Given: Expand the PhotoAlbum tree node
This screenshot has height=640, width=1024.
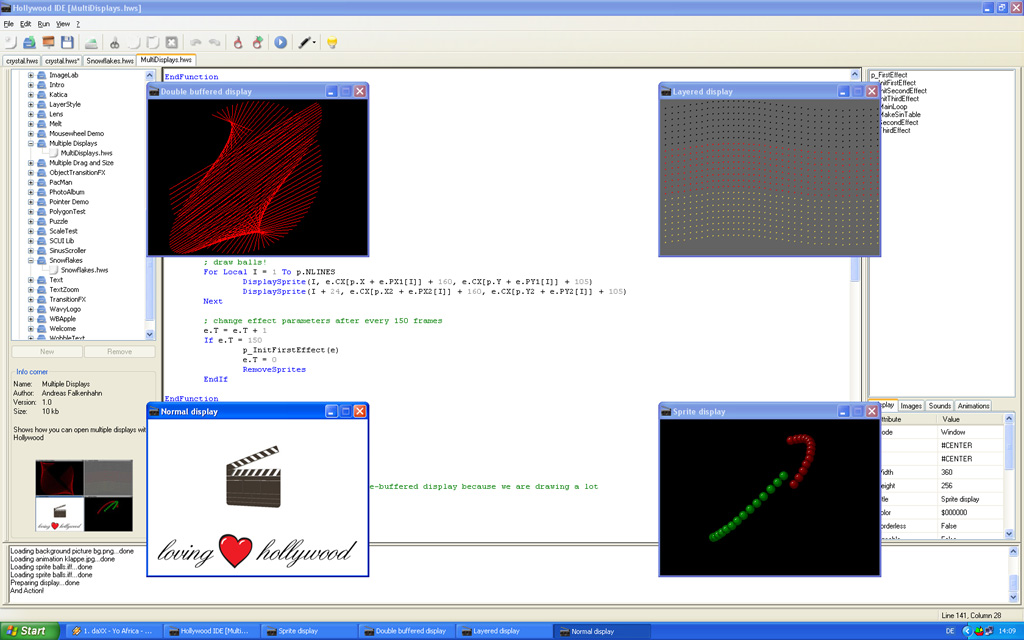Looking at the screenshot, I should 31,192.
